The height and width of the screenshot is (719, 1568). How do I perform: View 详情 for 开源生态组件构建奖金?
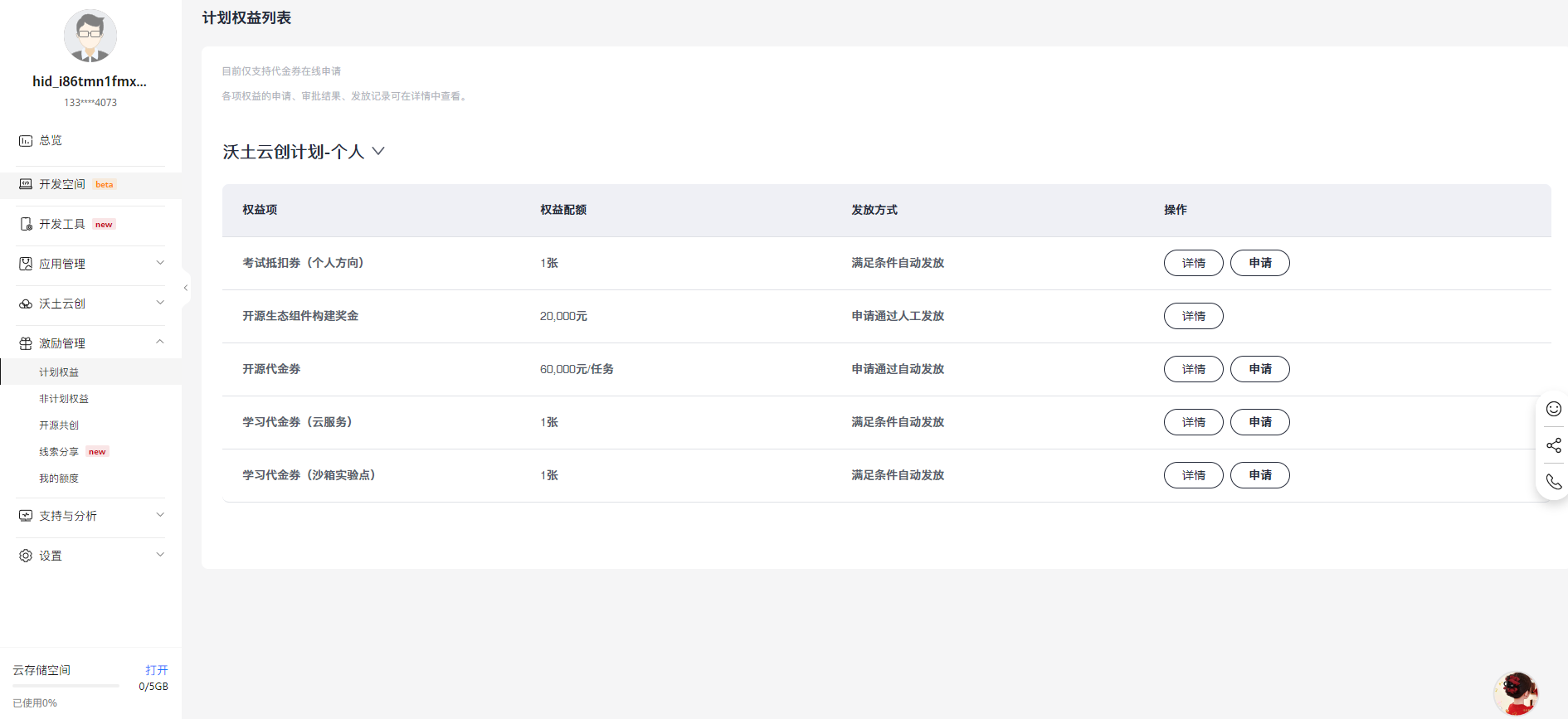tap(1193, 316)
